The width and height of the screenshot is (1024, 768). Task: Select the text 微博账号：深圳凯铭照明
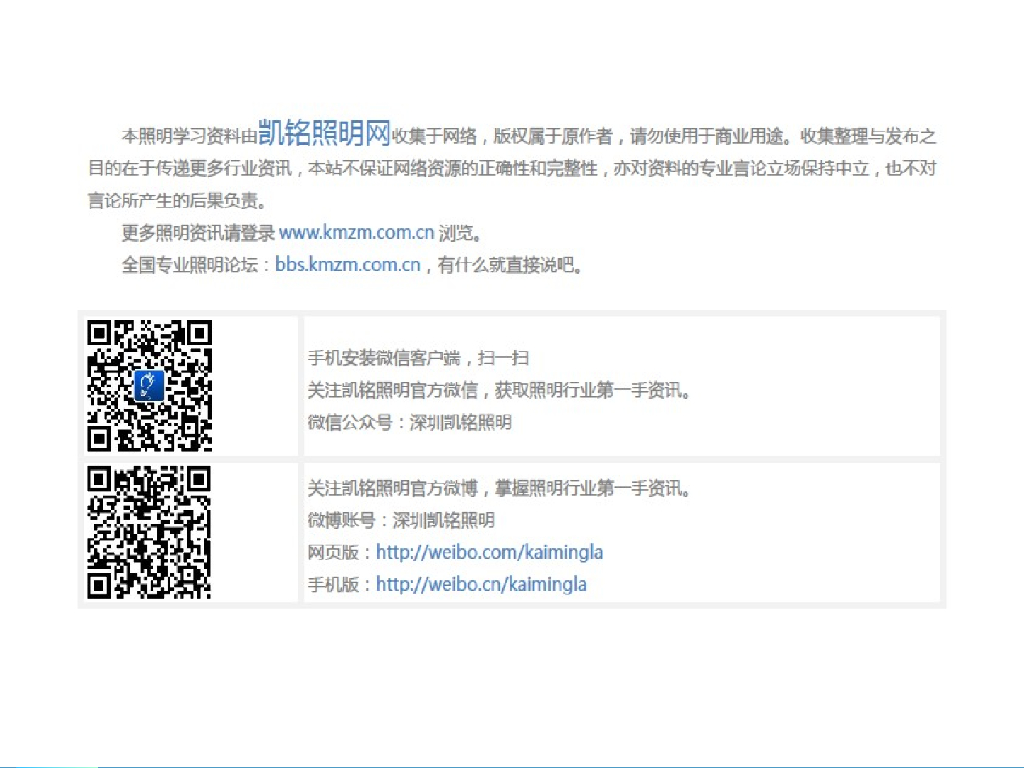(x=401, y=520)
